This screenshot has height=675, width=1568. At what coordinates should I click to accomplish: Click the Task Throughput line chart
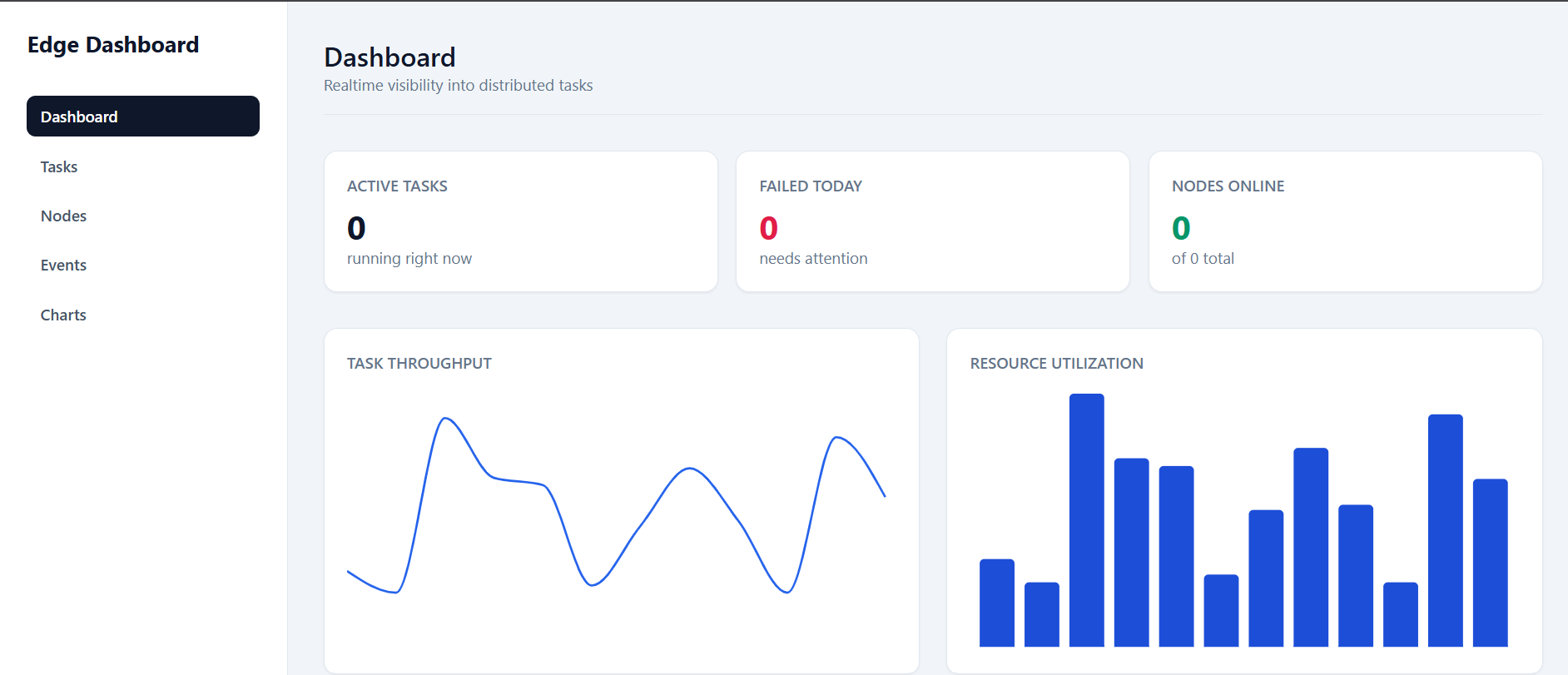(x=617, y=505)
